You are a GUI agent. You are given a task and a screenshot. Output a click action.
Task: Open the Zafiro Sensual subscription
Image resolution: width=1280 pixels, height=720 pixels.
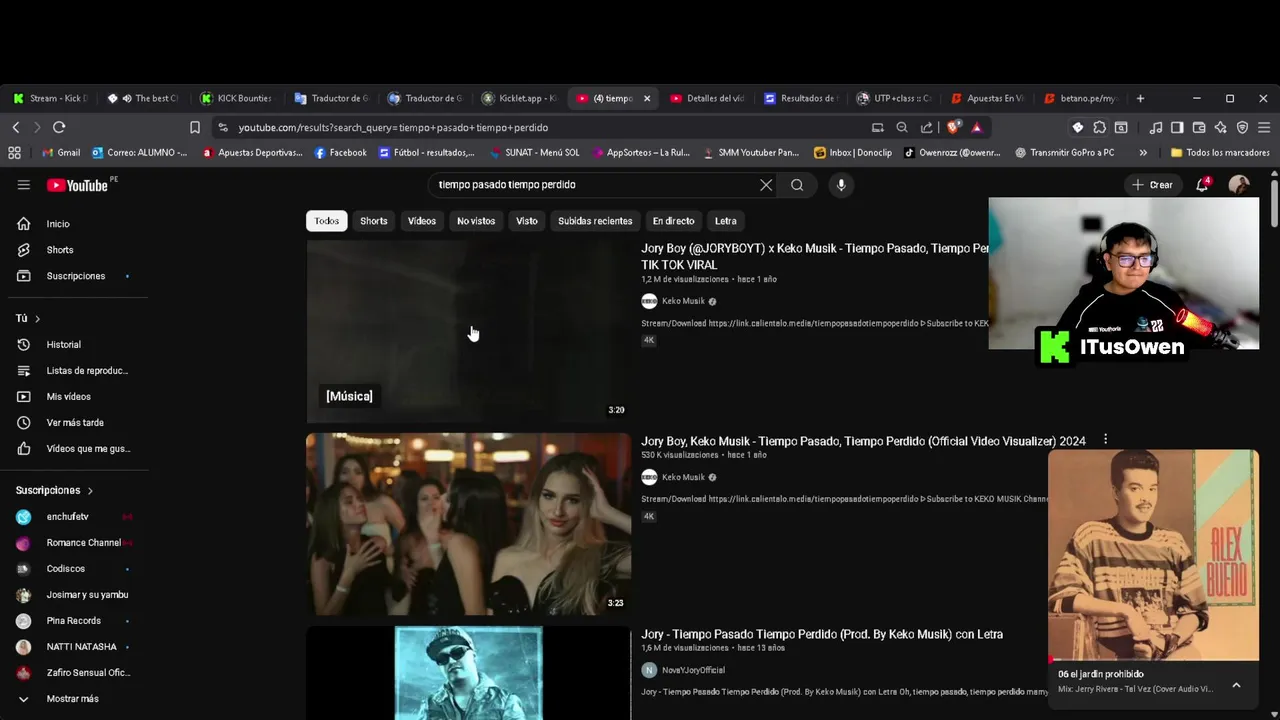(78, 673)
